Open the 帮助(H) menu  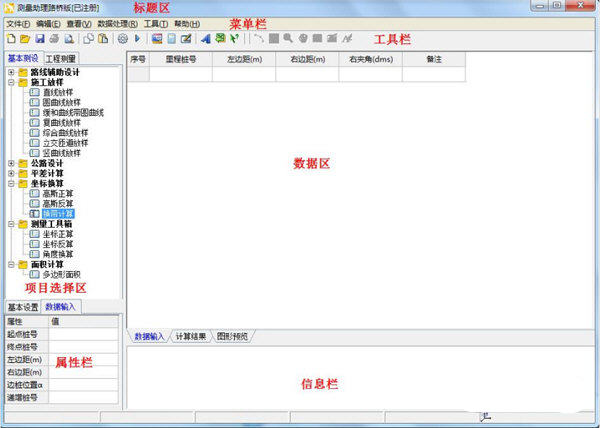pyautogui.click(x=187, y=24)
